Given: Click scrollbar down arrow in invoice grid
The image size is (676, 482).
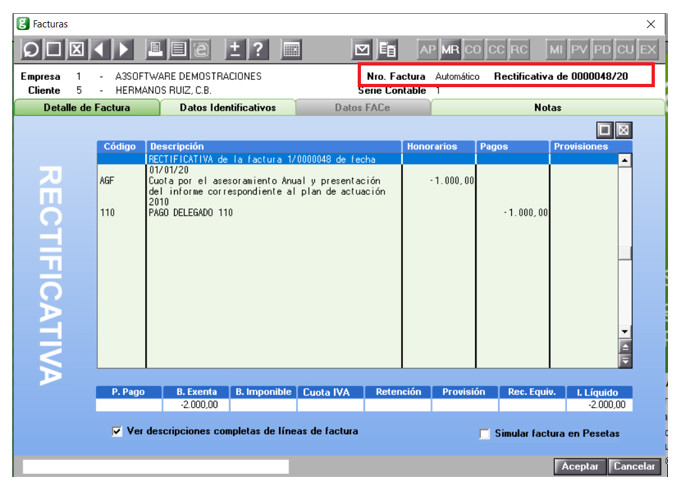Looking at the screenshot, I should tap(625, 332).
